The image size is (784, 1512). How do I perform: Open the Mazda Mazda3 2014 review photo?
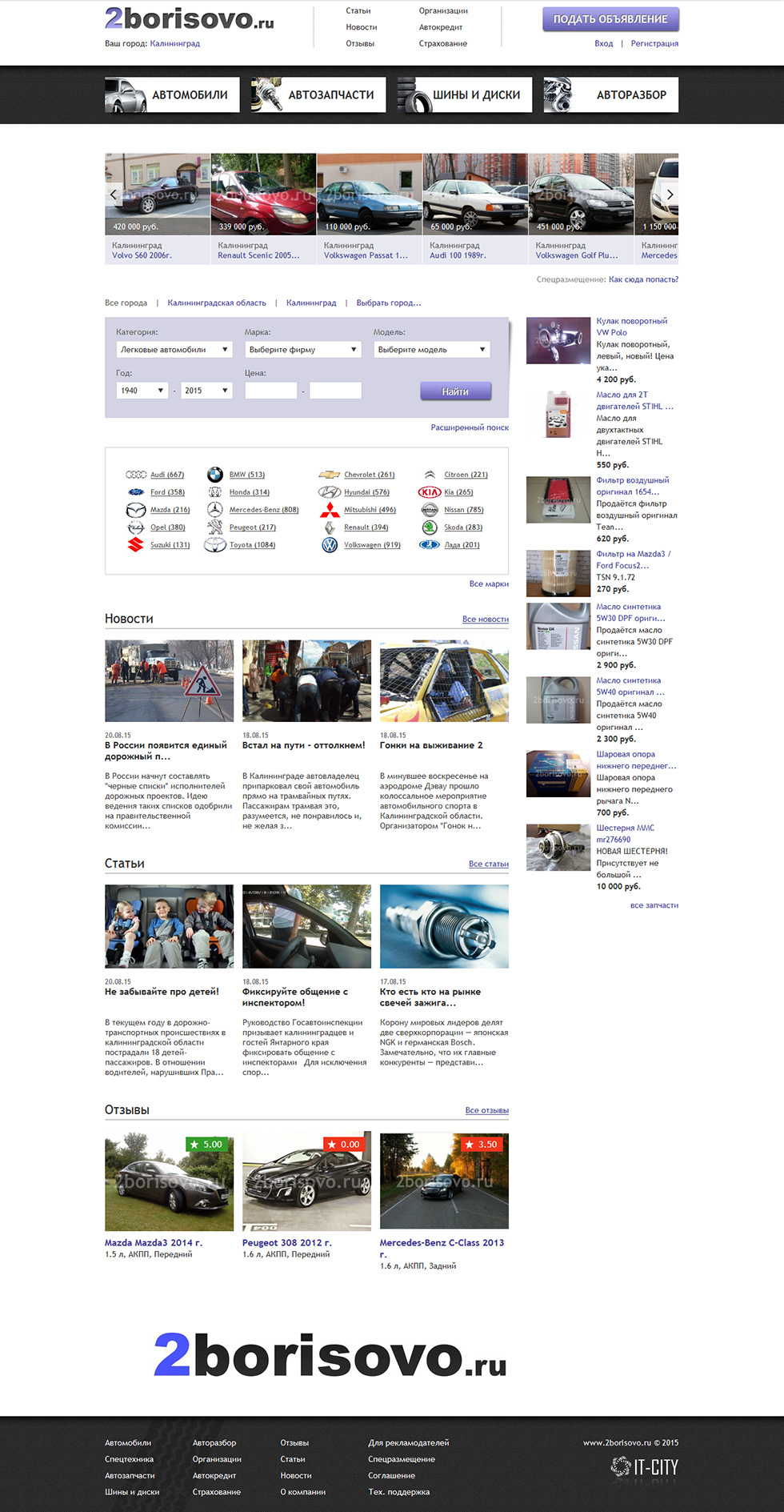coord(169,1181)
